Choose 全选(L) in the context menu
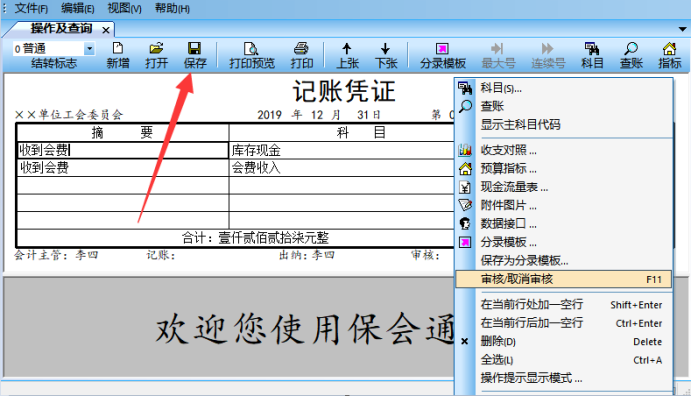The width and height of the screenshot is (692, 397). tap(564, 360)
